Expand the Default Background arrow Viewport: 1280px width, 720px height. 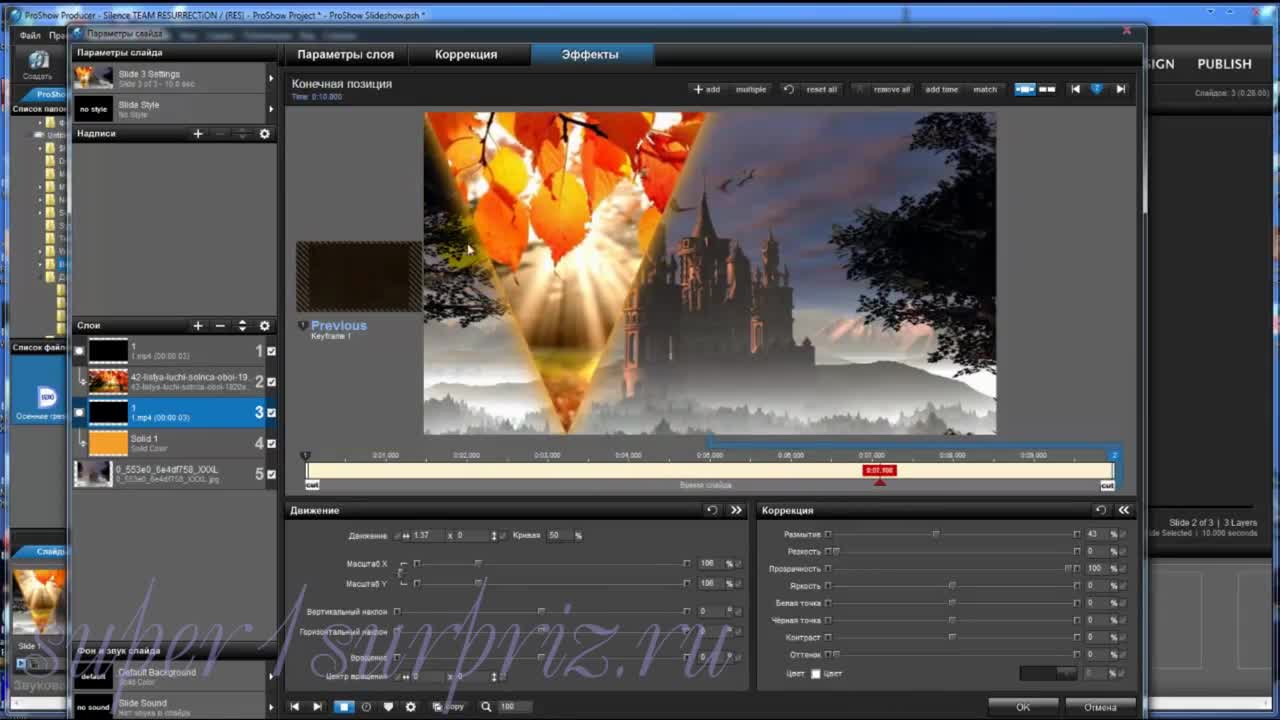[270, 676]
